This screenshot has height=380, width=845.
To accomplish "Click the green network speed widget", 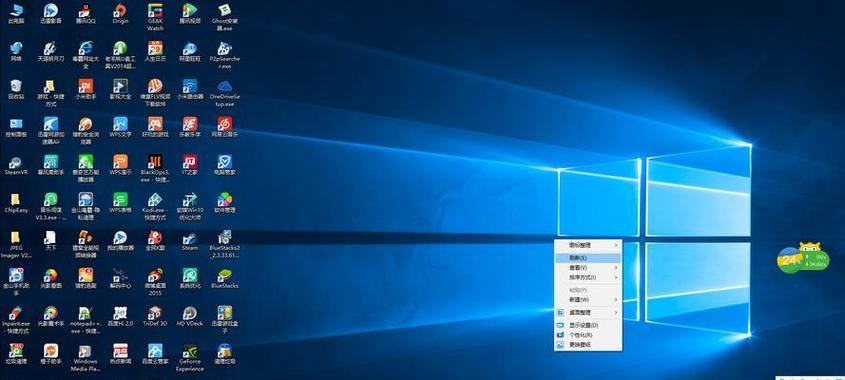I will click(x=815, y=261).
